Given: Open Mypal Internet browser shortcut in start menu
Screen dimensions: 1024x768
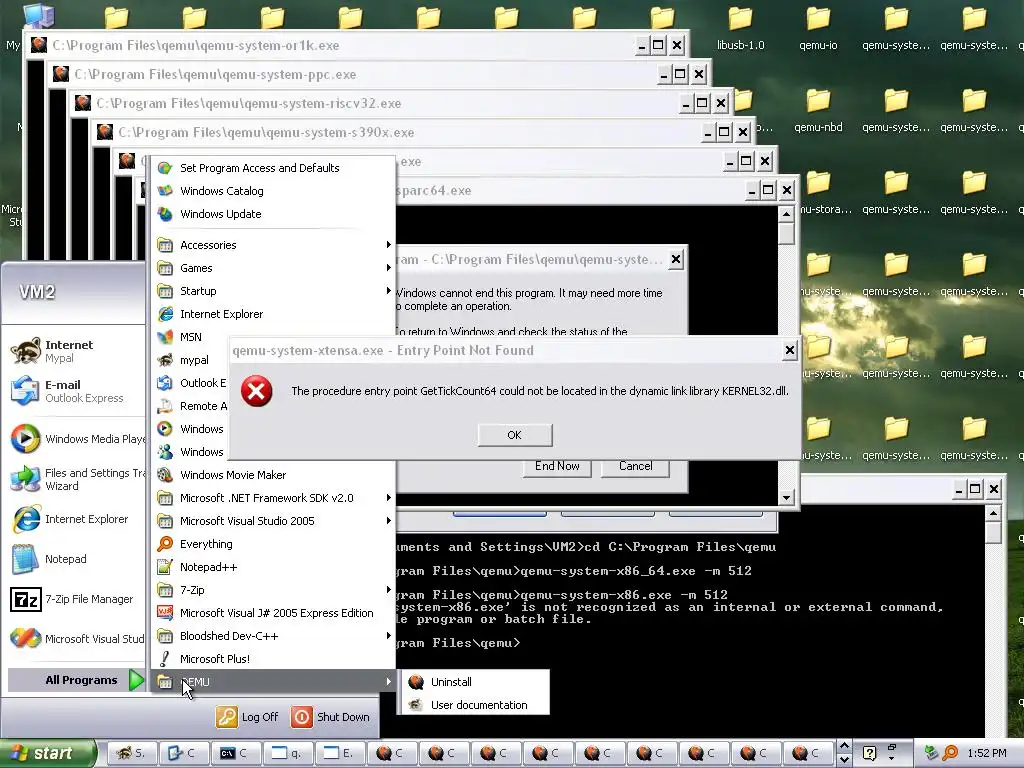Looking at the screenshot, I should 73,351.
